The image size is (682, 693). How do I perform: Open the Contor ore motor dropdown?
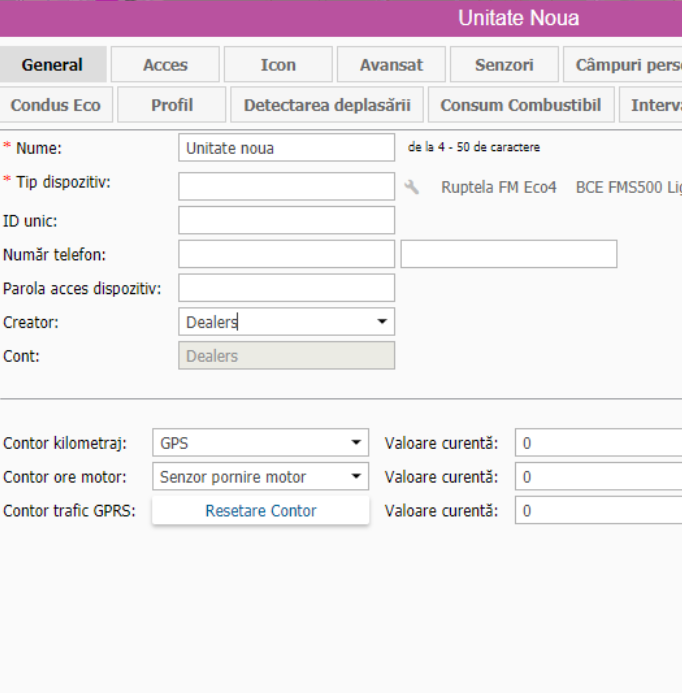[260, 477]
